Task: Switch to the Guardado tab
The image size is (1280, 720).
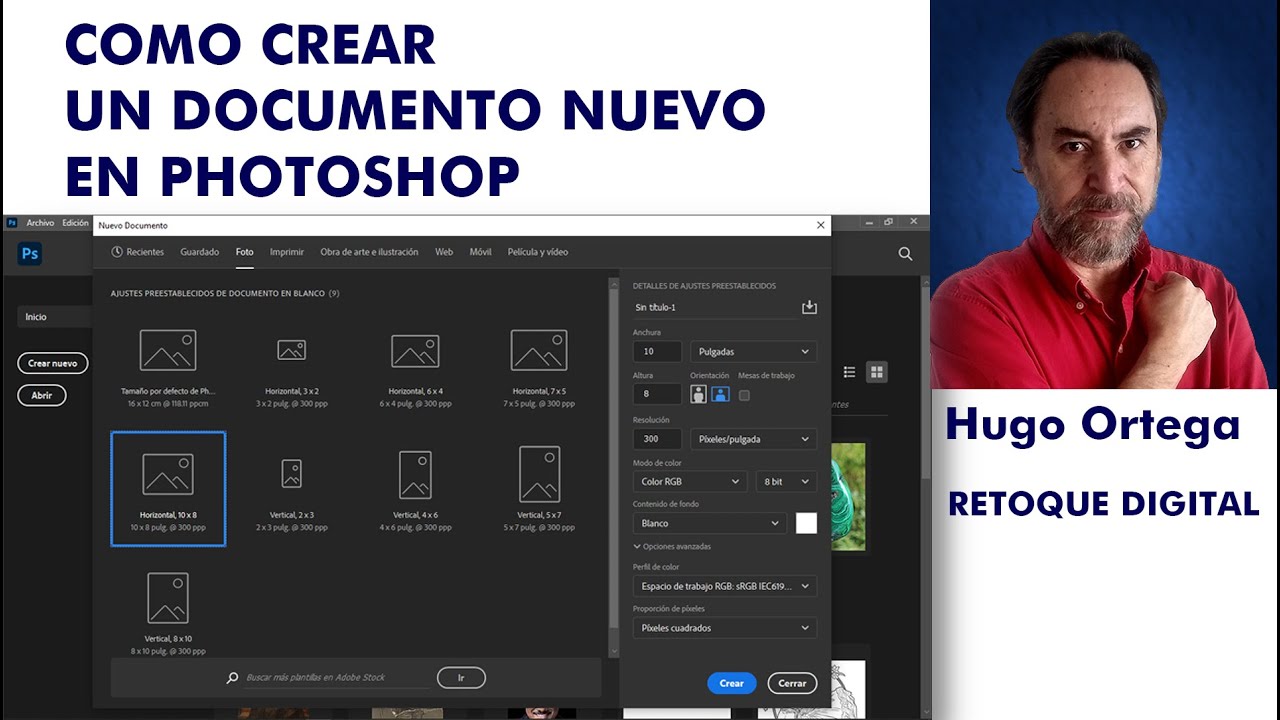Action: pyautogui.click(x=200, y=252)
